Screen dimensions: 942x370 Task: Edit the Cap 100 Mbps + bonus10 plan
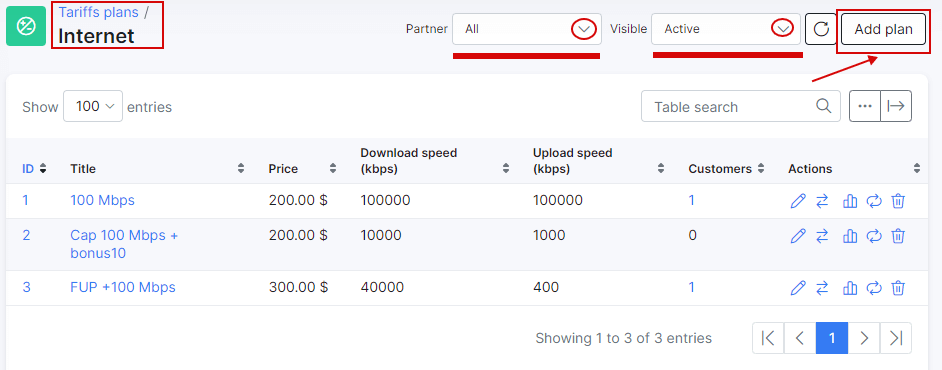click(798, 236)
